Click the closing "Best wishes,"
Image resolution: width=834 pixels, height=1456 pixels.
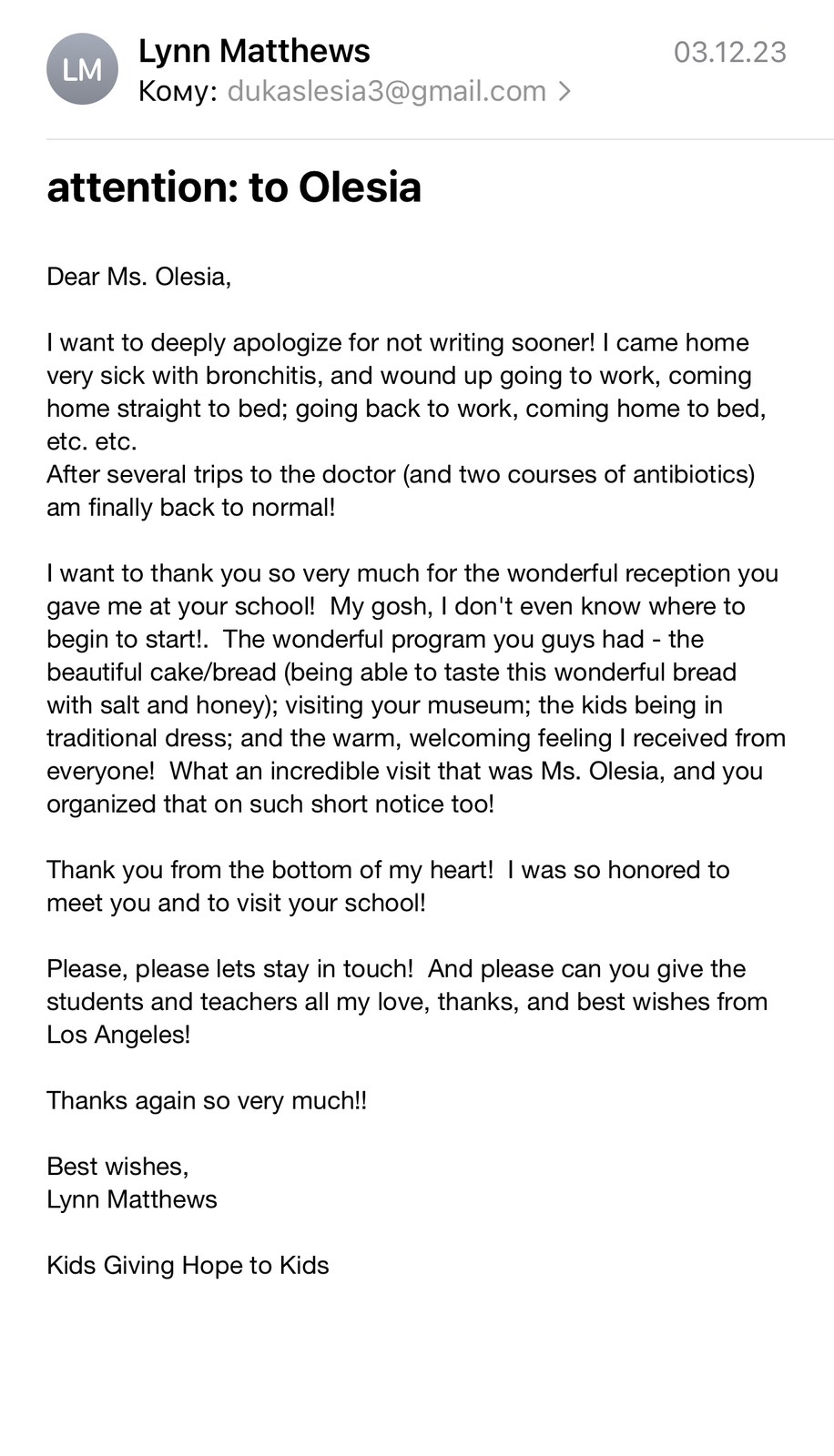tap(117, 1167)
